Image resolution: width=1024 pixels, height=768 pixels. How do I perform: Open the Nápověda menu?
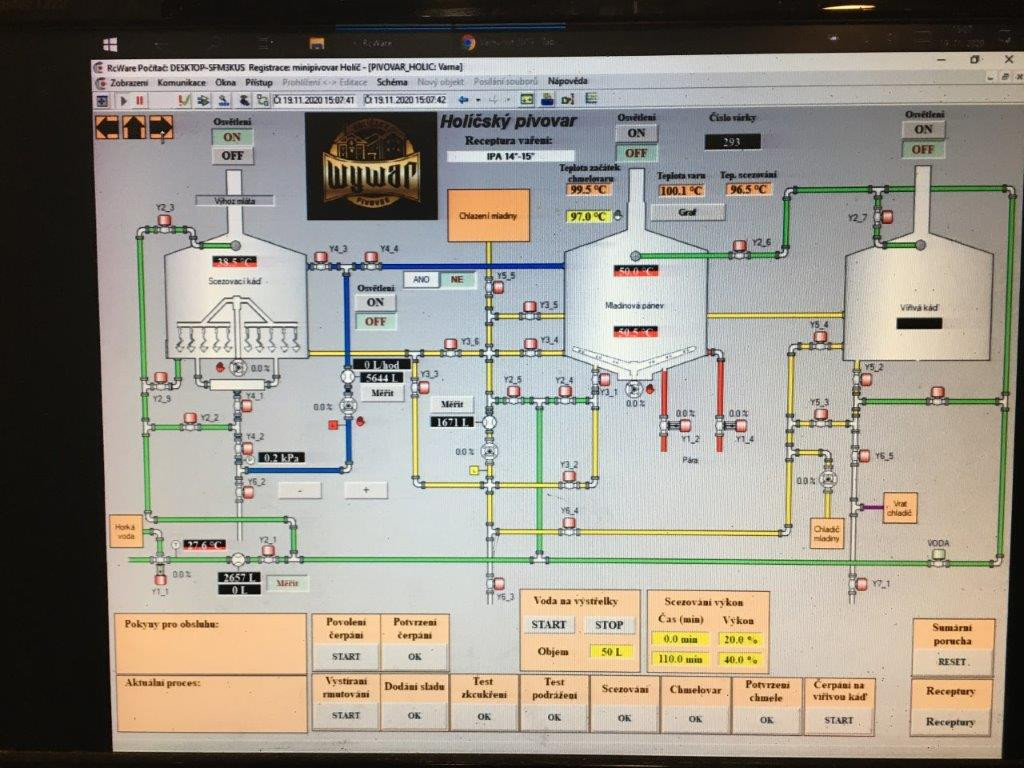point(567,81)
